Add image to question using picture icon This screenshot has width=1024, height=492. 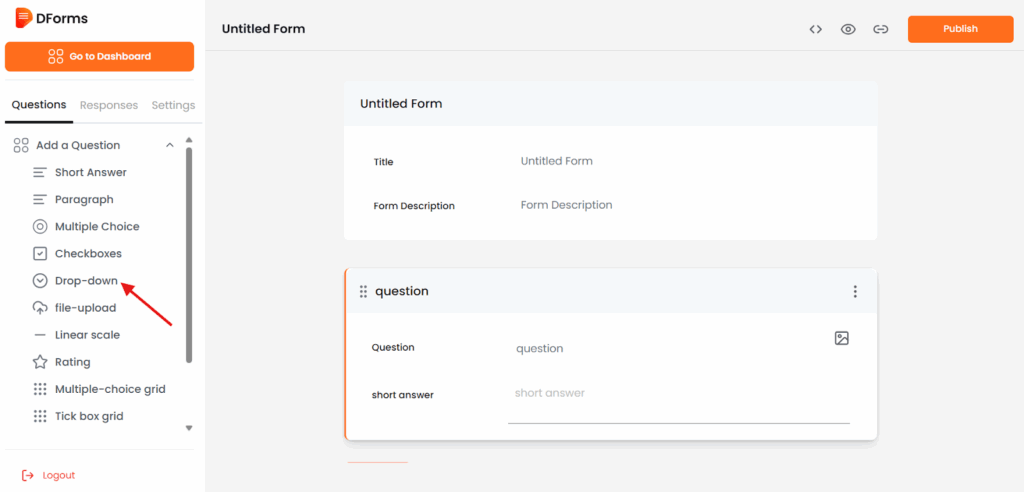841,339
